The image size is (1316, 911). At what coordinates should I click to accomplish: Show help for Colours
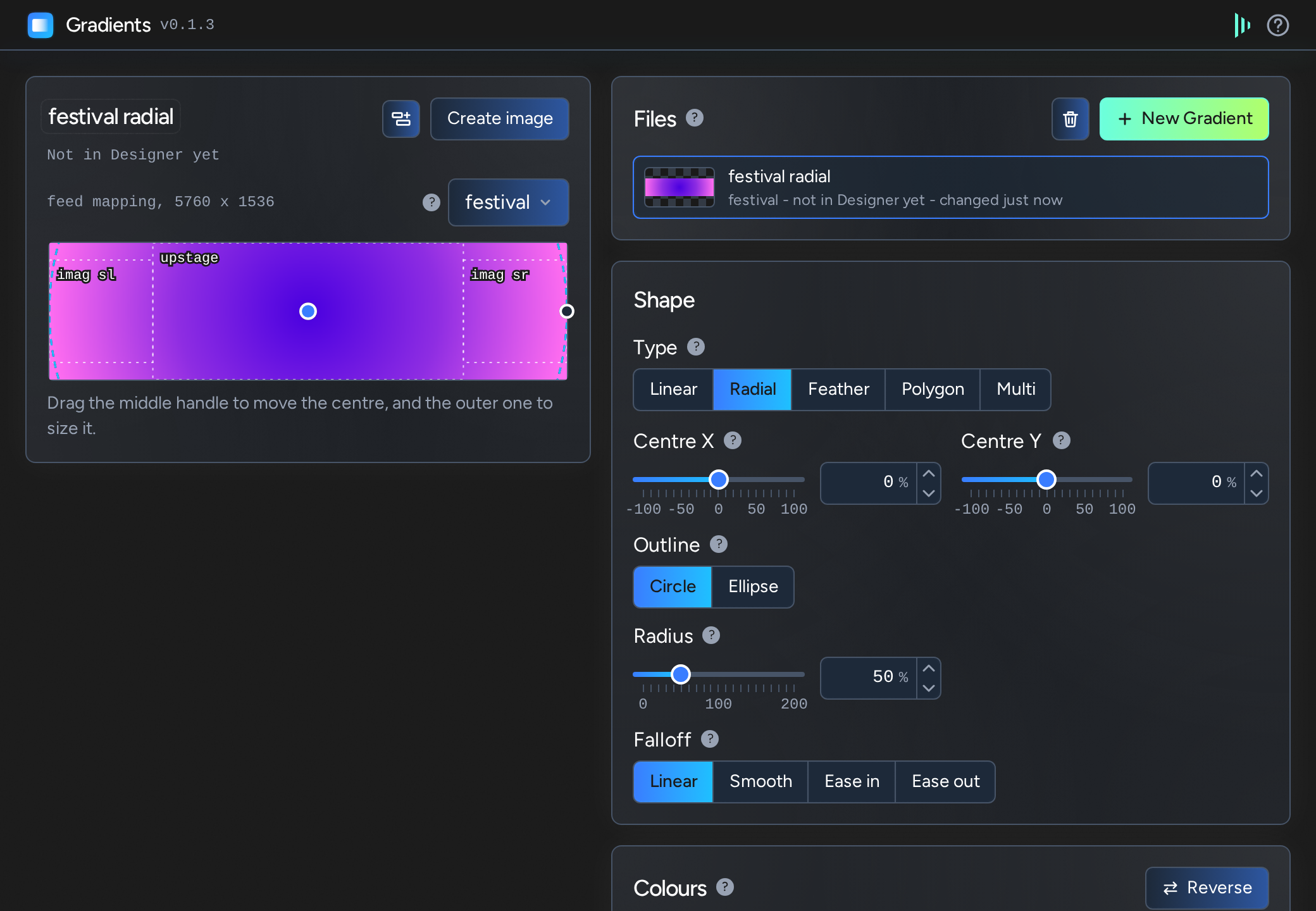(724, 887)
